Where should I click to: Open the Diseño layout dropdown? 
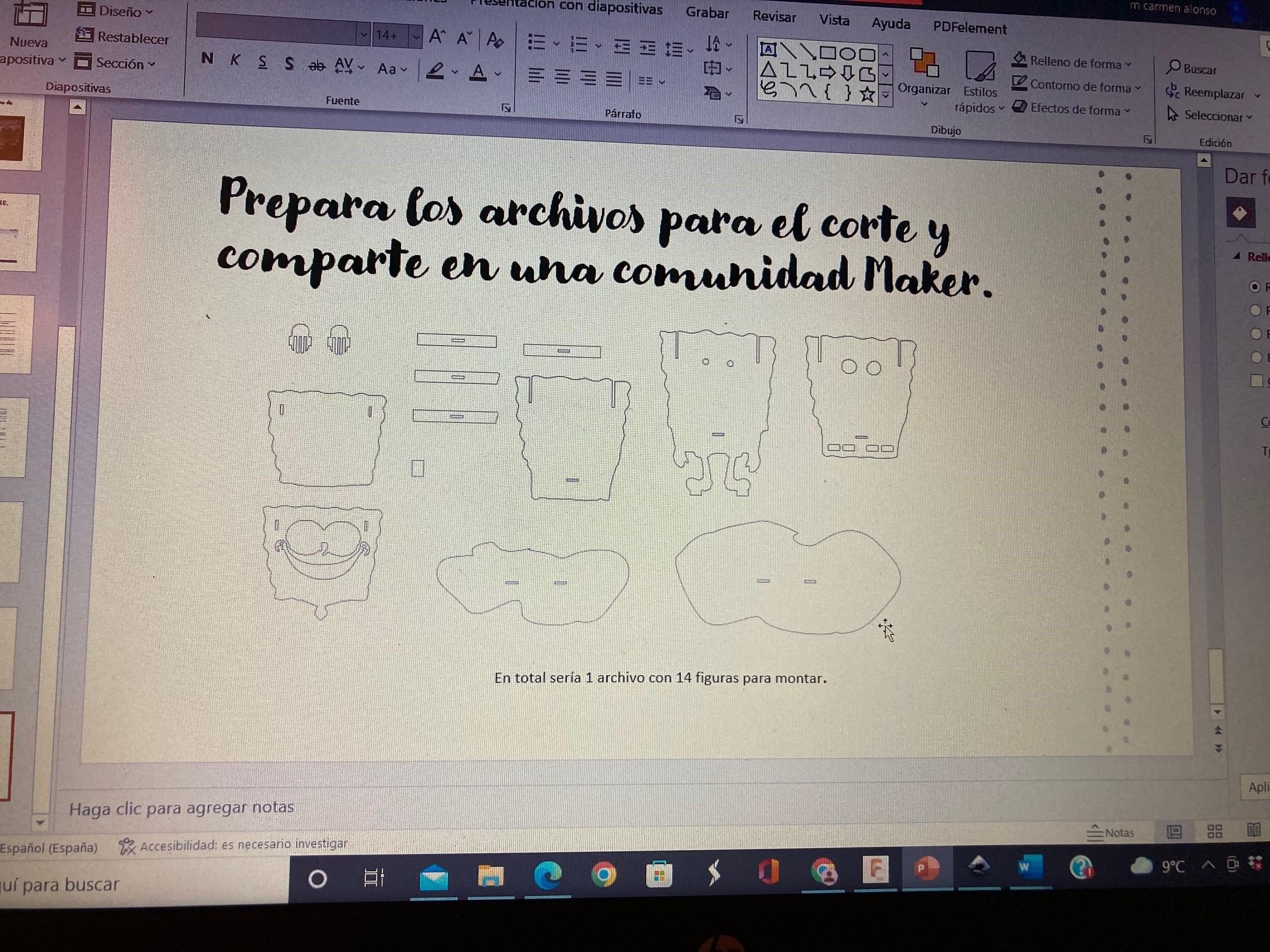(x=115, y=11)
